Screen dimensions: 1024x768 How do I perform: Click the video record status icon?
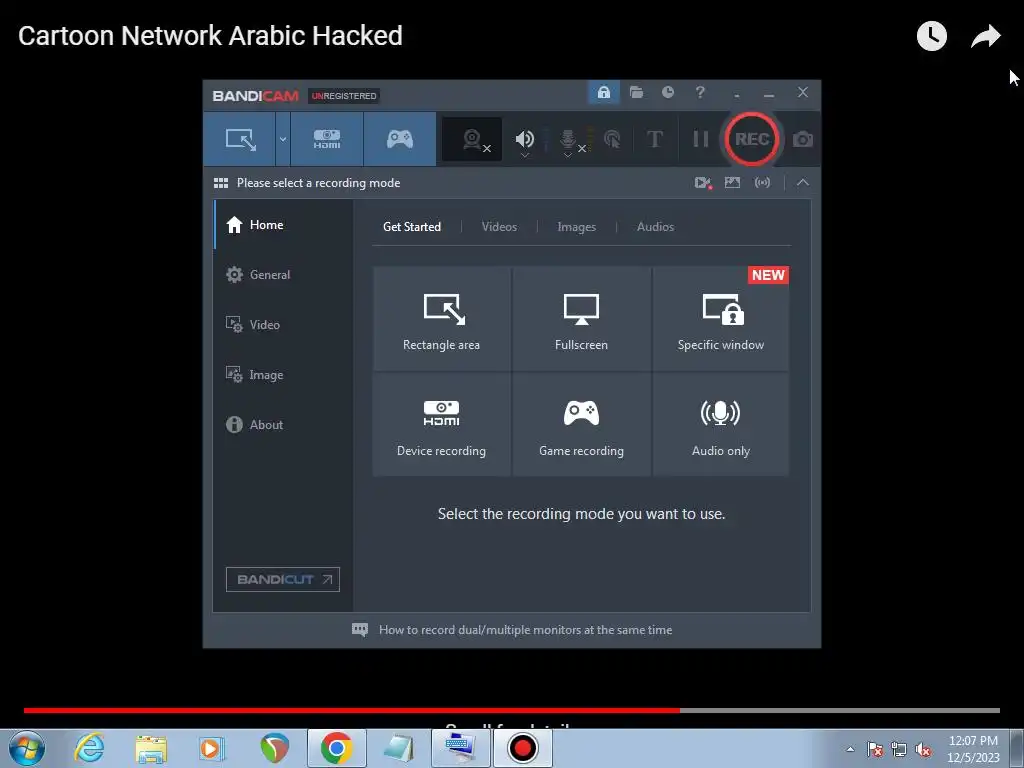tap(703, 183)
